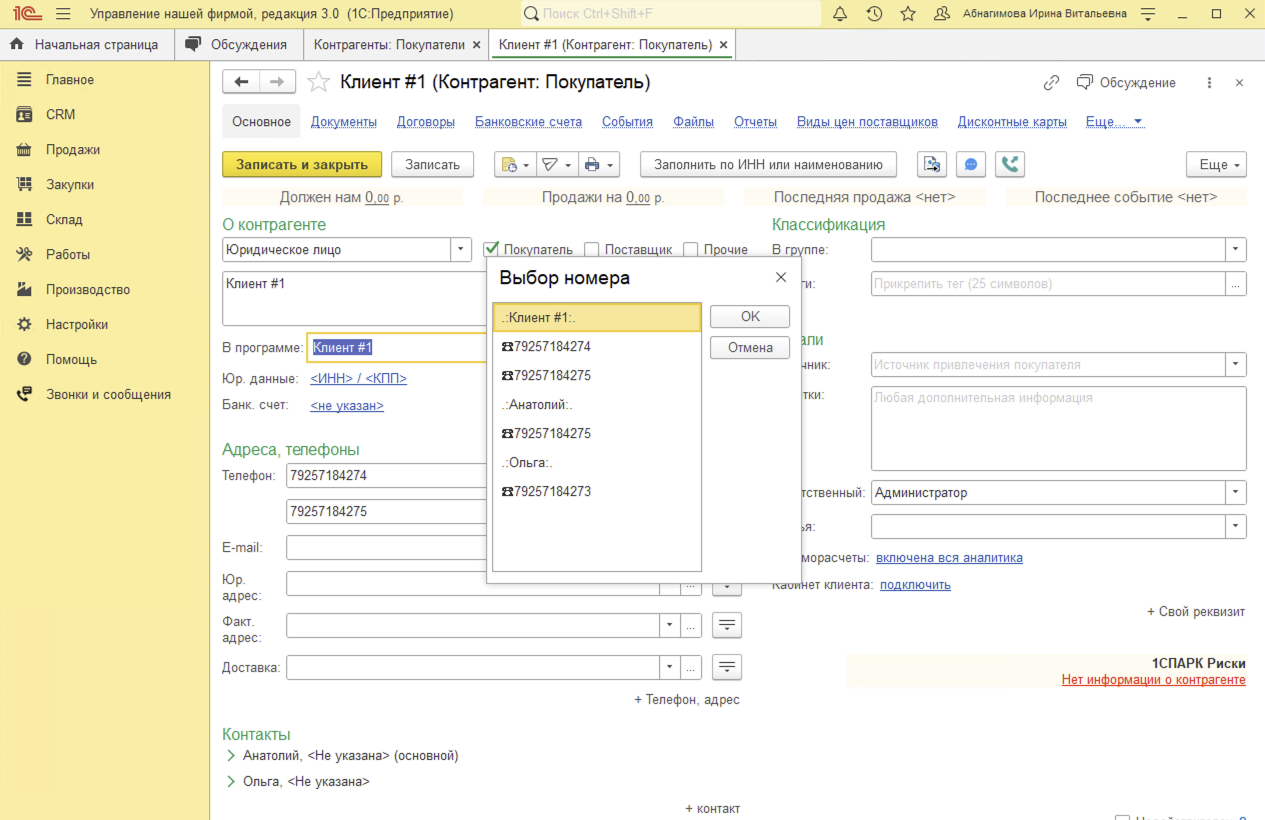
Task: Open the notifications bell icon
Action: point(840,14)
